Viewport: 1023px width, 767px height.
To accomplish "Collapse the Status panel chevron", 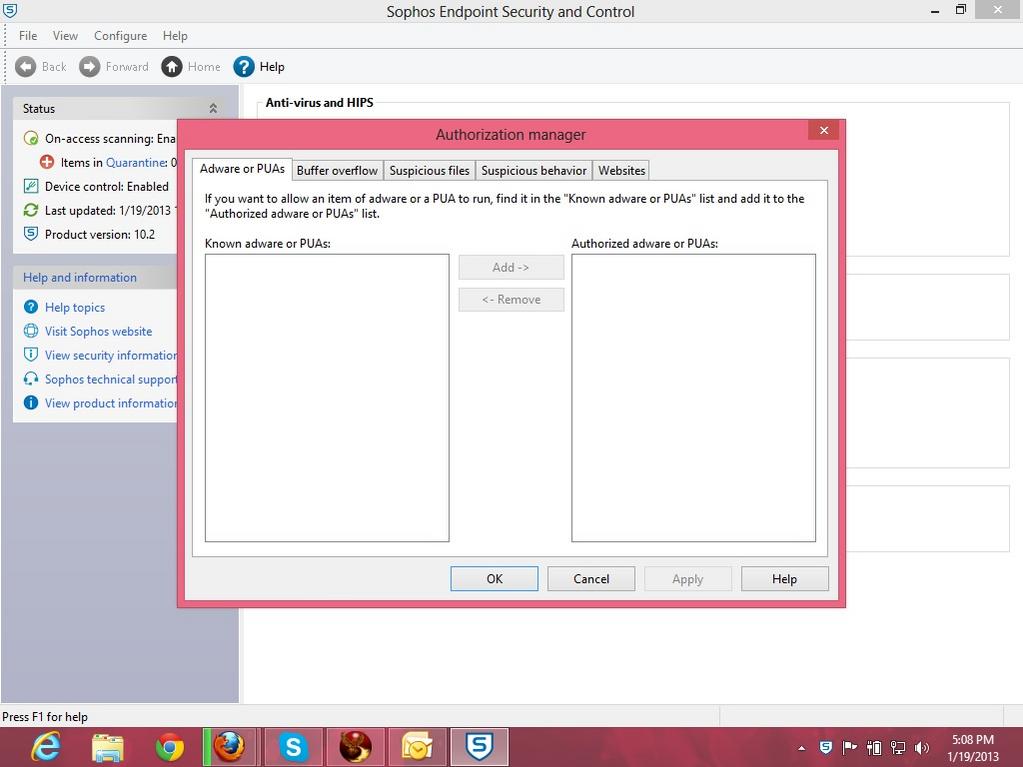I will [x=213, y=108].
